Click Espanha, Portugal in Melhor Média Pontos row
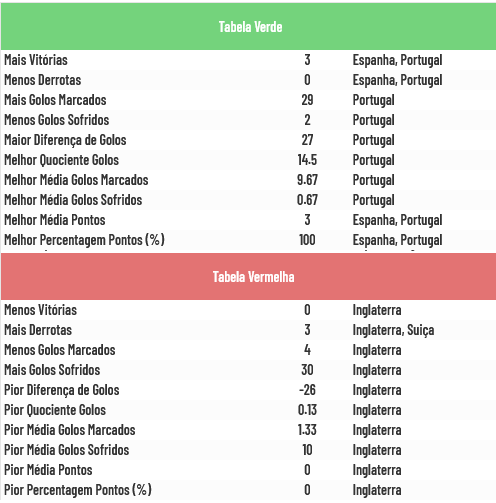The height and width of the screenshot is (503, 496). [397, 220]
